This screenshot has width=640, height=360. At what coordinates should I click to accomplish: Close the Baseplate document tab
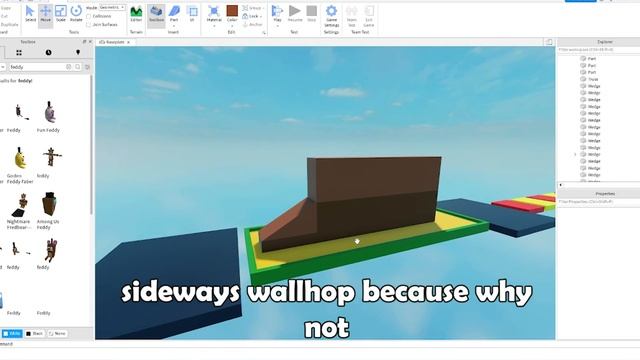(x=128, y=42)
